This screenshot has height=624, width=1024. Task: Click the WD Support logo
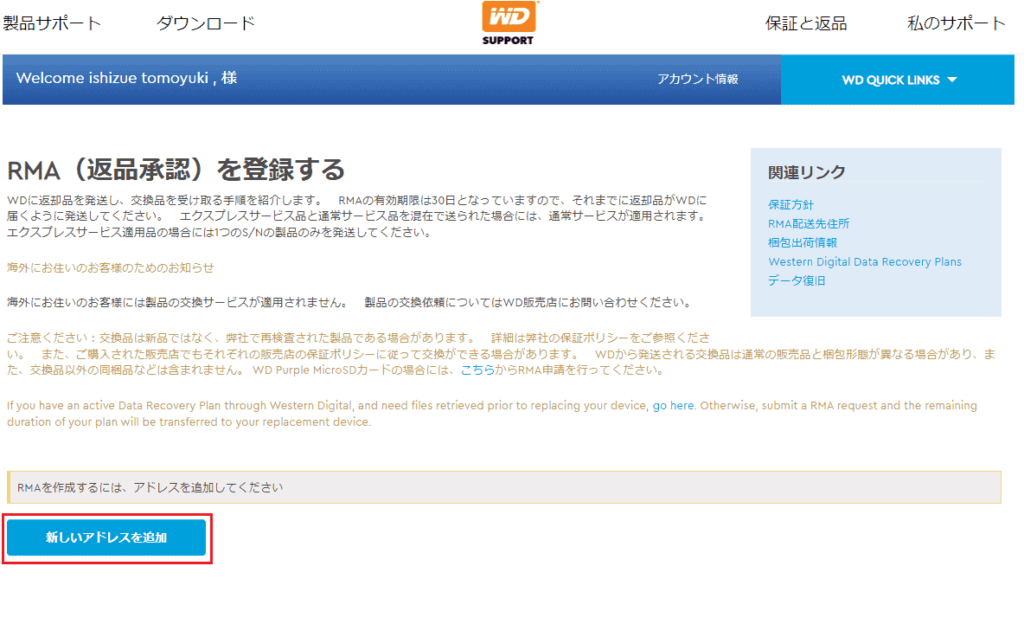tap(508, 23)
